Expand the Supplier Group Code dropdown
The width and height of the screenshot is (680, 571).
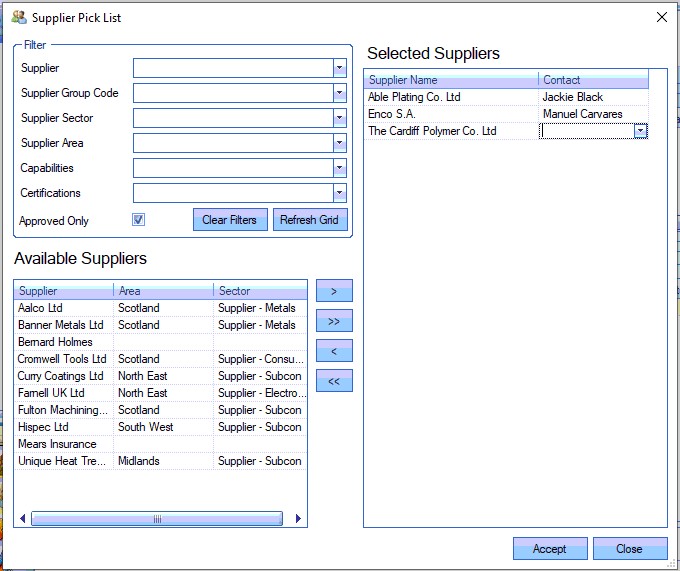(x=340, y=93)
